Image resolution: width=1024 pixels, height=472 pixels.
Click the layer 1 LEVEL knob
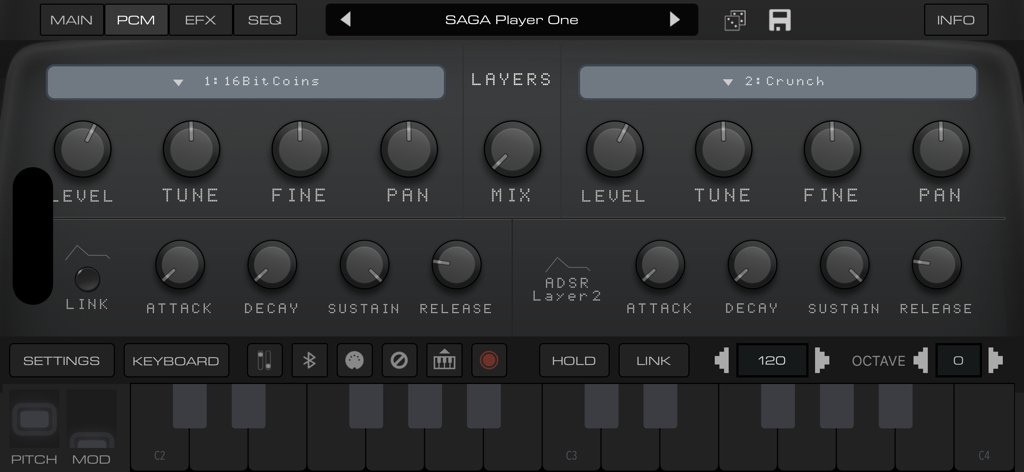click(x=82, y=149)
